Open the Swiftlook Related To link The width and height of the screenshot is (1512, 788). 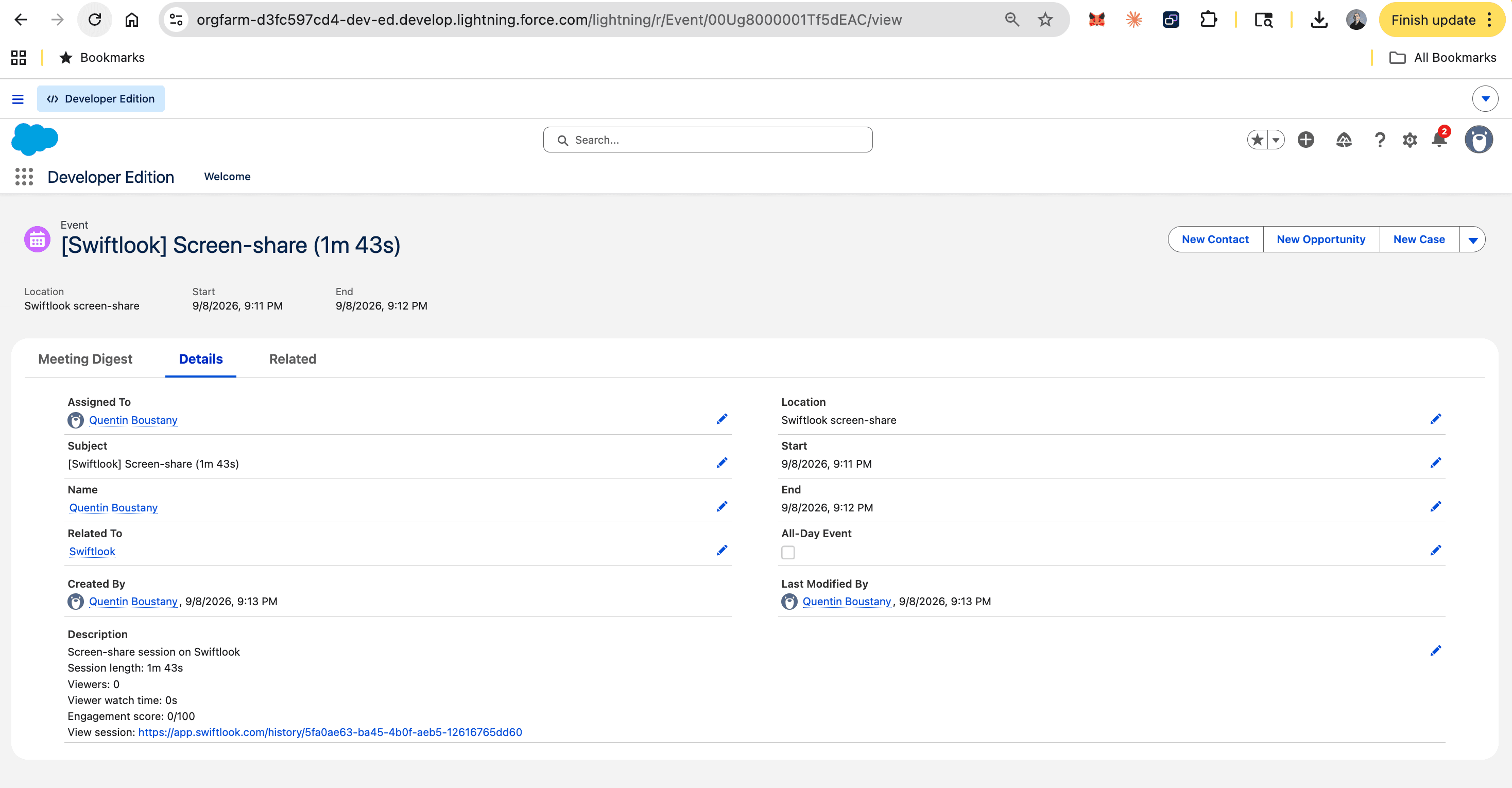click(92, 552)
